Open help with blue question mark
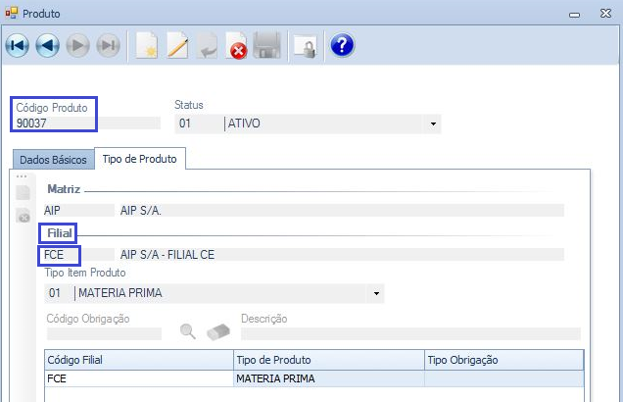Image resolution: width=623 pixels, height=403 pixels. pos(342,45)
